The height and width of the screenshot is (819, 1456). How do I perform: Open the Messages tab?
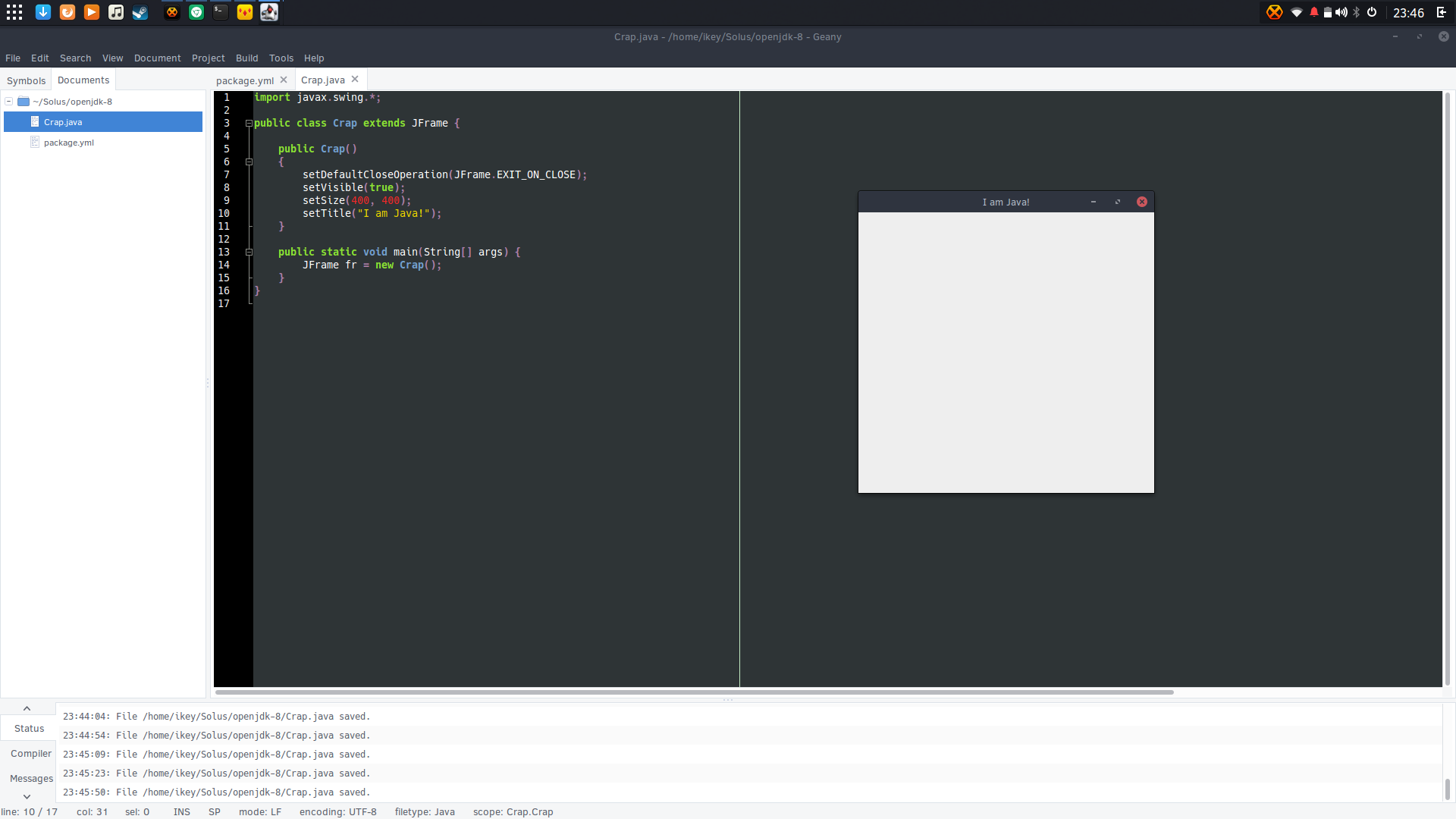(x=31, y=779)
